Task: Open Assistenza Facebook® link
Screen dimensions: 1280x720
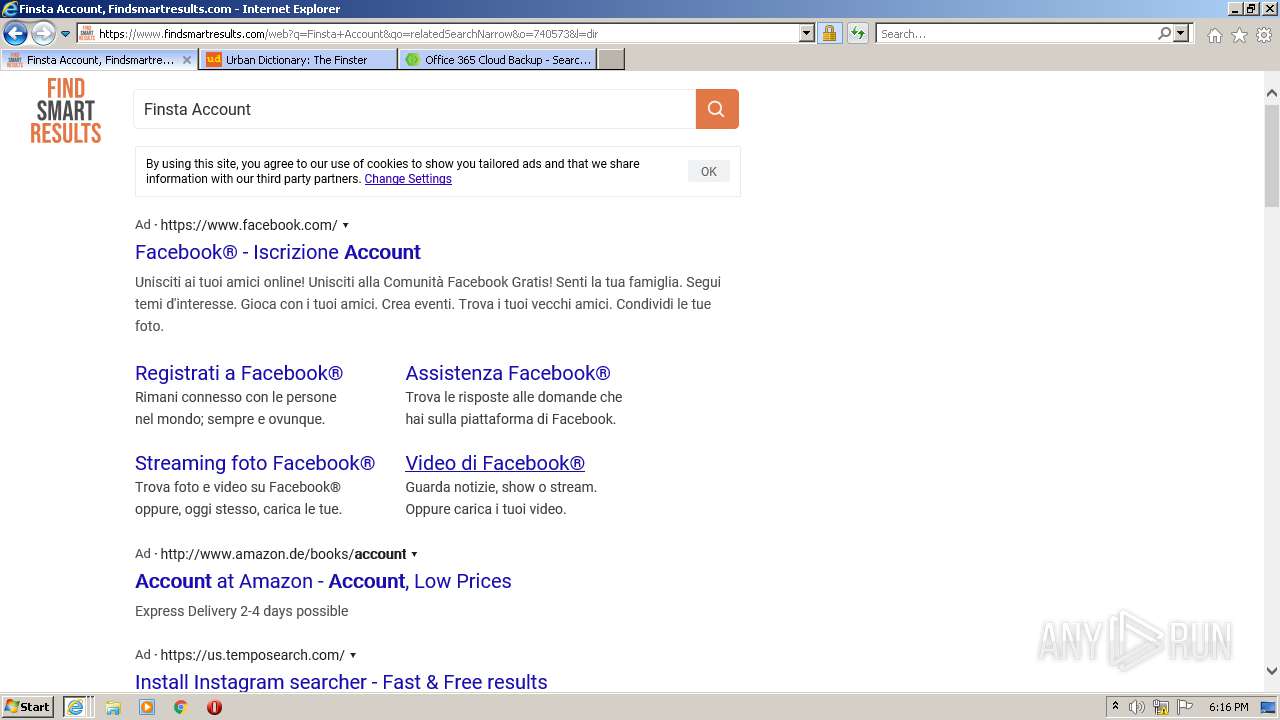Action: click(x=508, y=373)
